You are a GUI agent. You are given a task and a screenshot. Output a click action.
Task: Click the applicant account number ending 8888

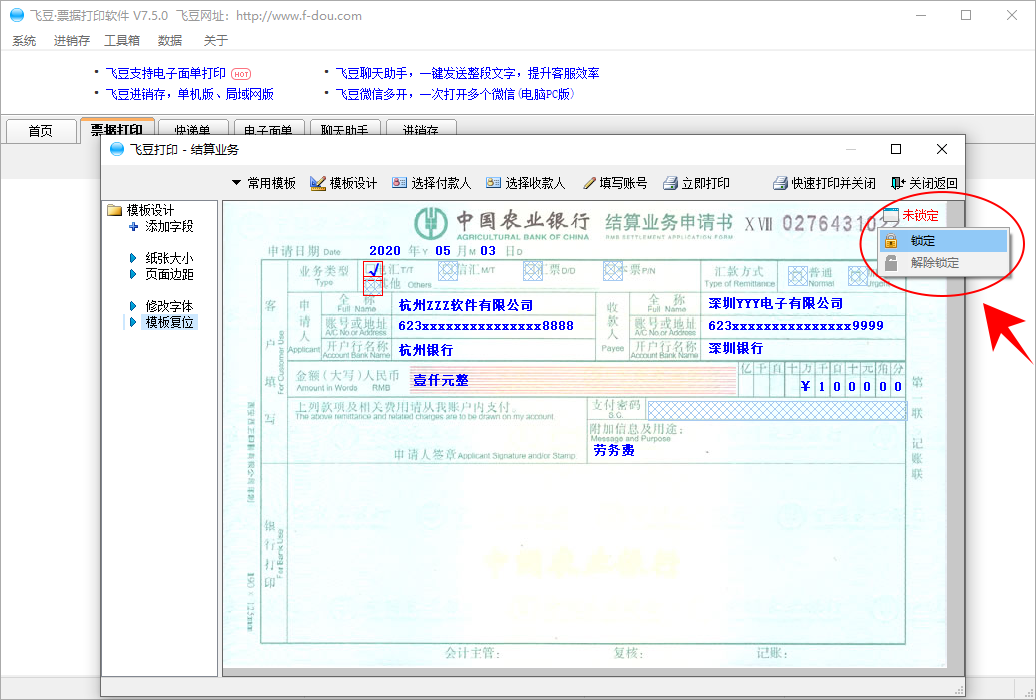pos(486,326)
